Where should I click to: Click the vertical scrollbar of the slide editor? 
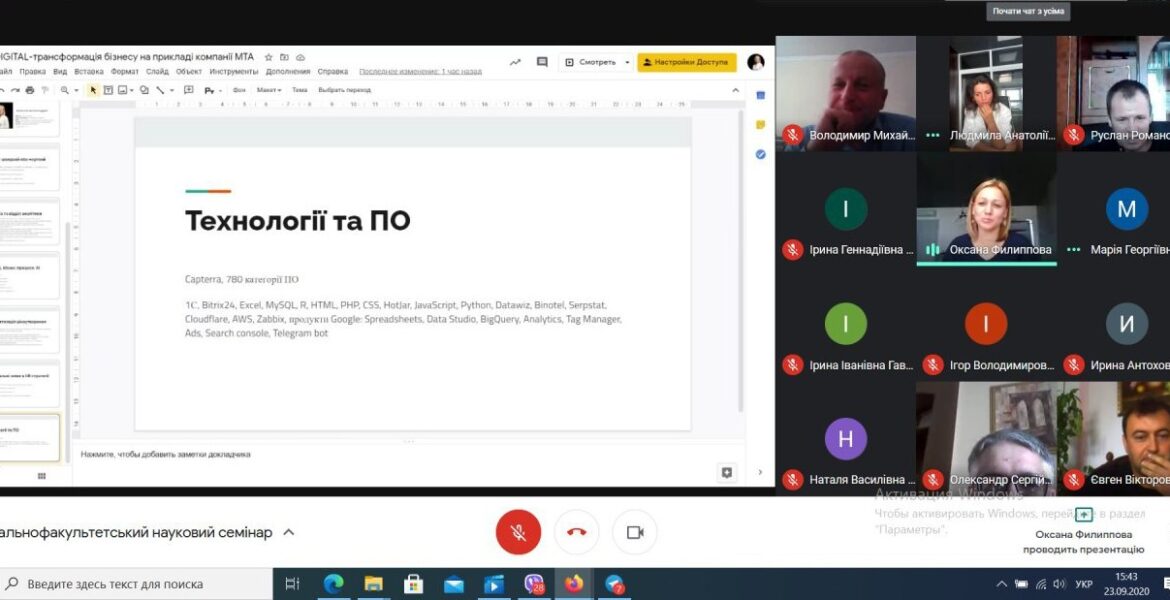click(741, 261)
